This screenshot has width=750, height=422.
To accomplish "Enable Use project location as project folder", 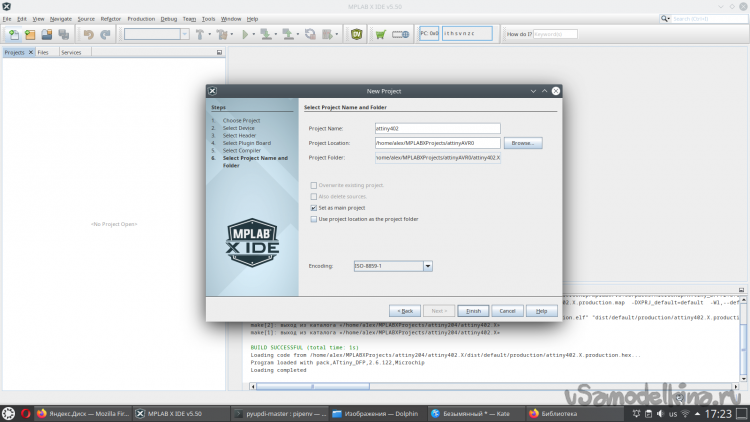I will 314,218.
